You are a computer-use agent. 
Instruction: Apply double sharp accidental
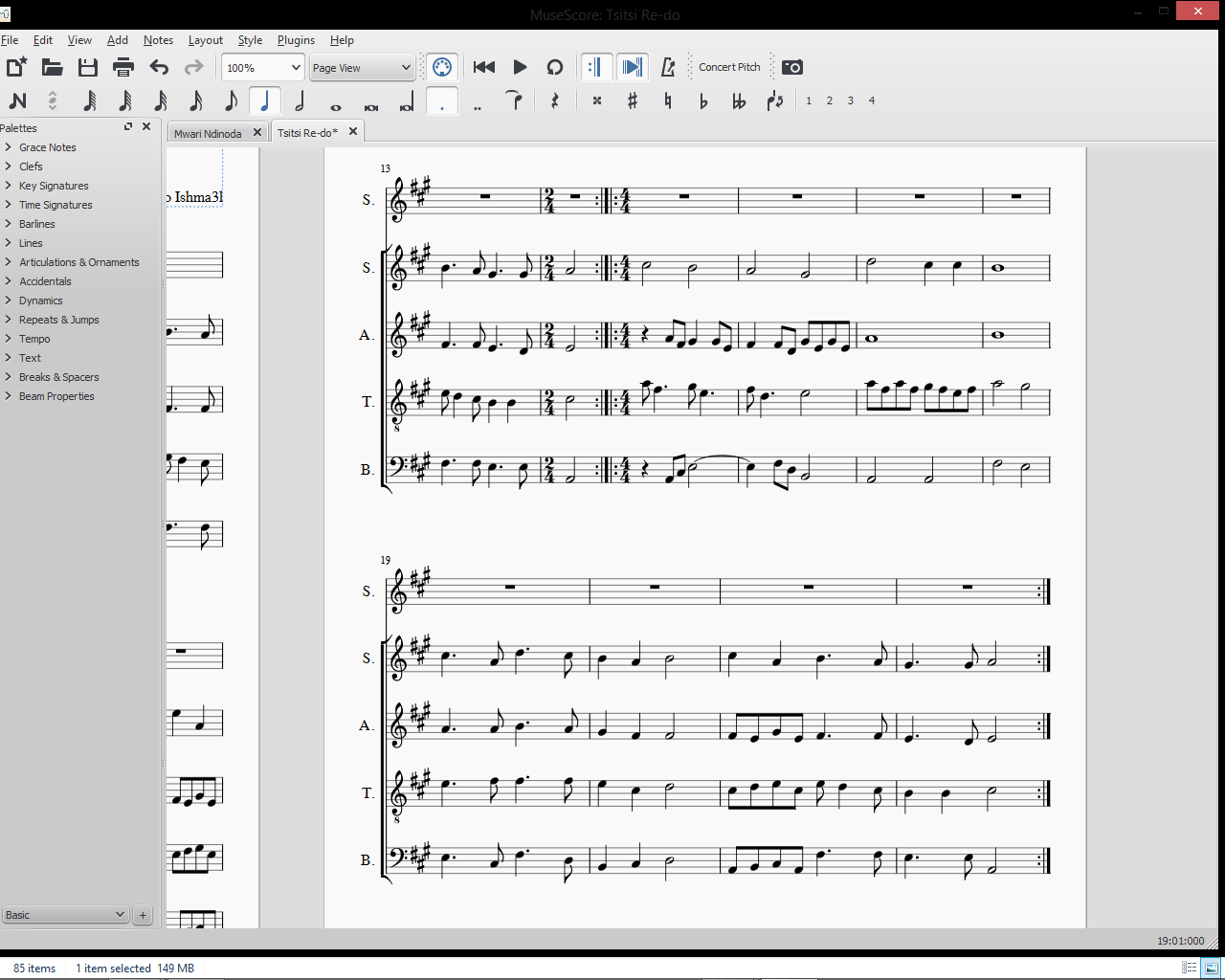coord(597,100)
